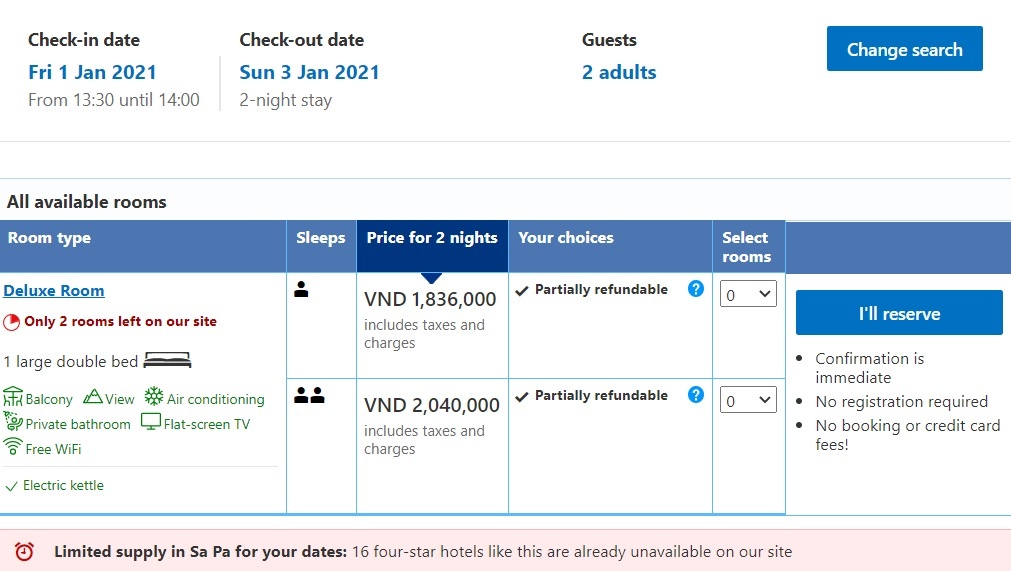The width and height of the screenshot is (1011, 571).
Task: Click the Change search button
Action: (x=904, y=49)
